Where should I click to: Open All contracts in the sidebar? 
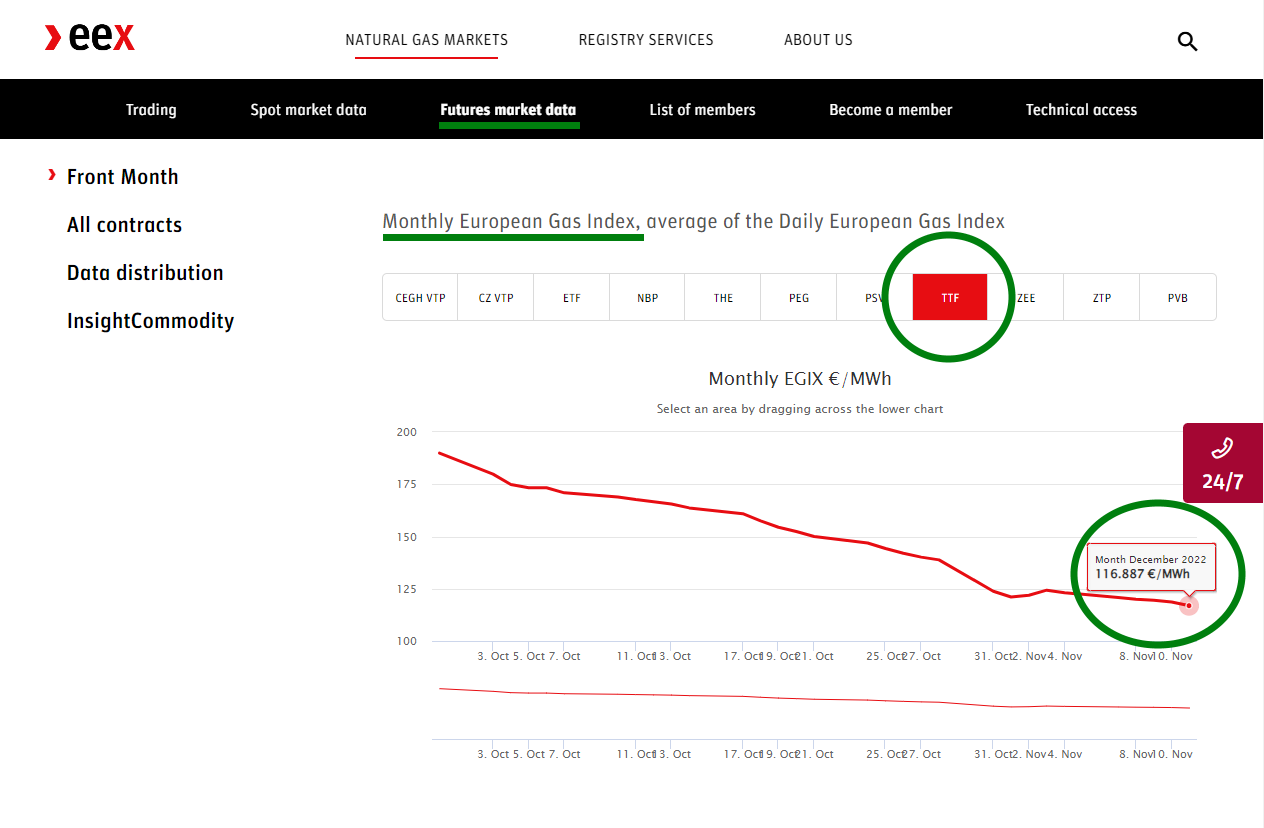(124, 225)
